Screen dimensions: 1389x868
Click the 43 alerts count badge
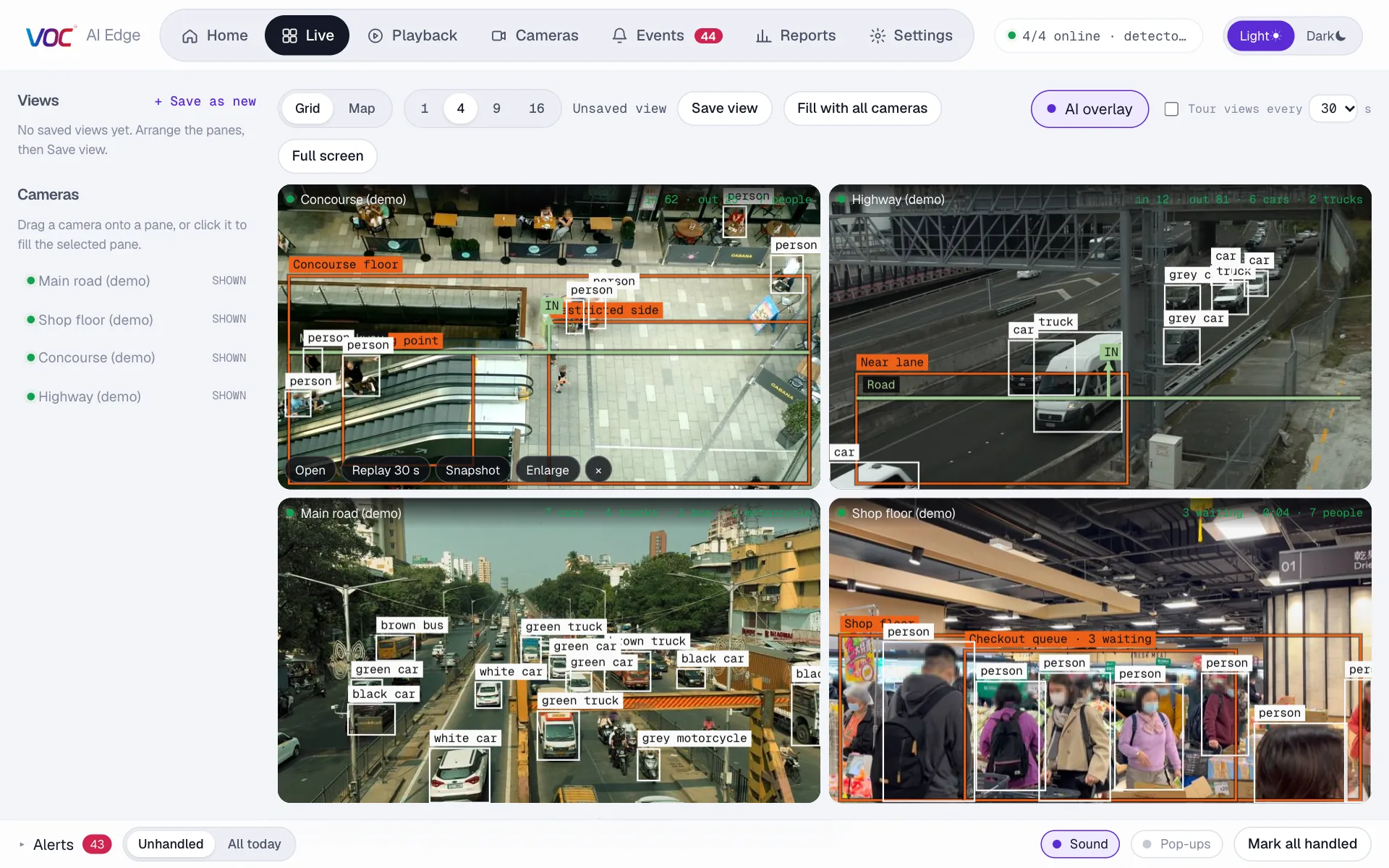(97, 844)
